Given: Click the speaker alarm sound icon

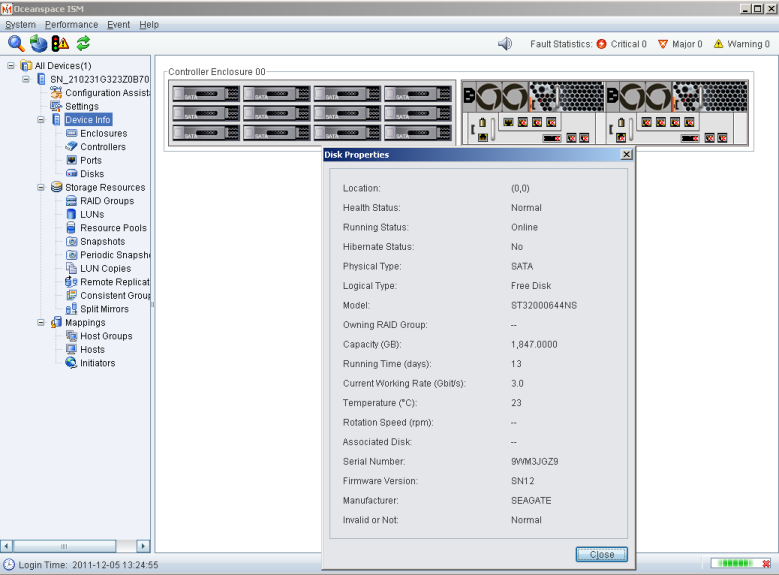Looking at the screenshot, I should tap(505, 44).
